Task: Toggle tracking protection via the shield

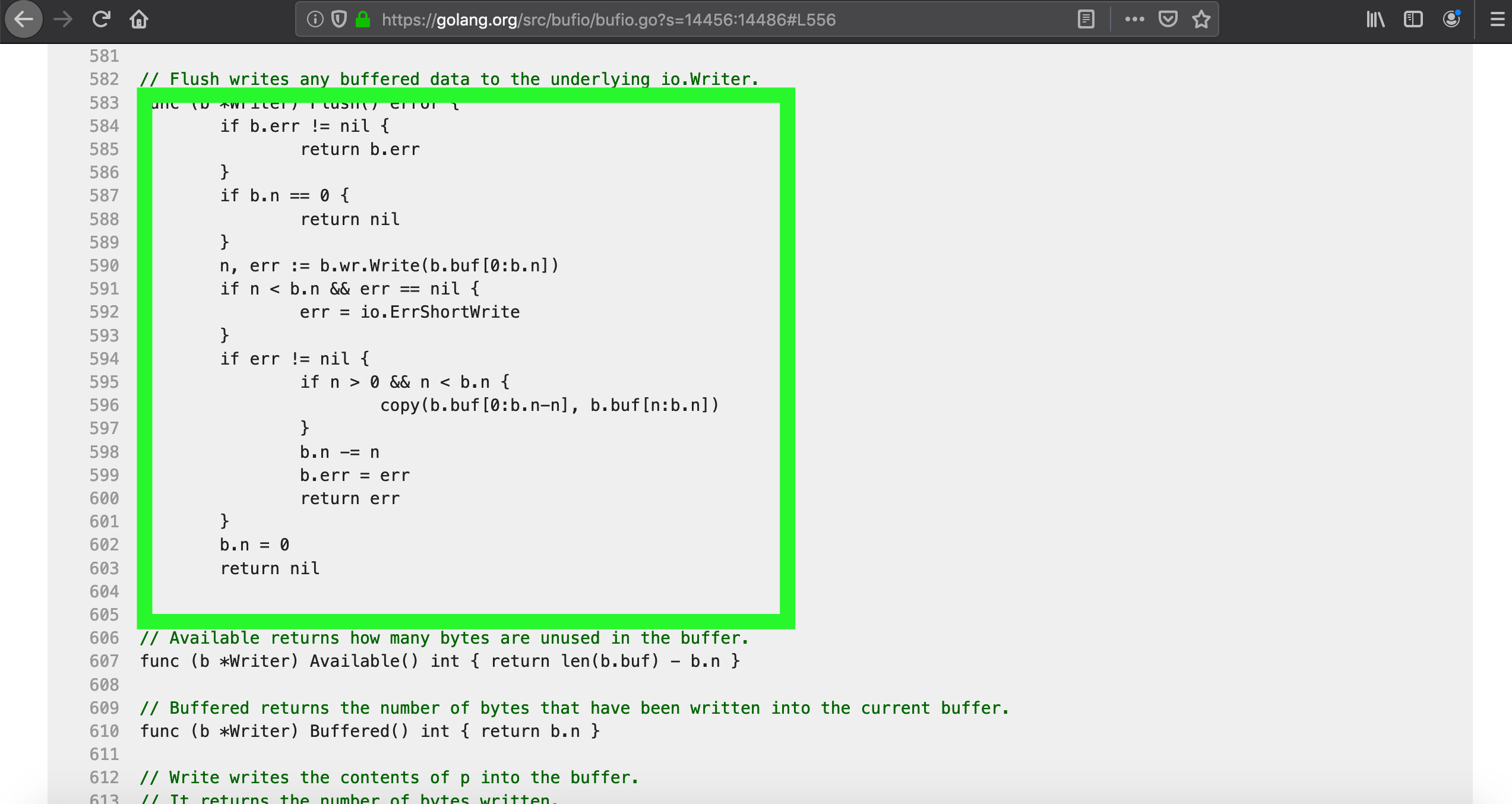Action: click(x=338, y=19)
